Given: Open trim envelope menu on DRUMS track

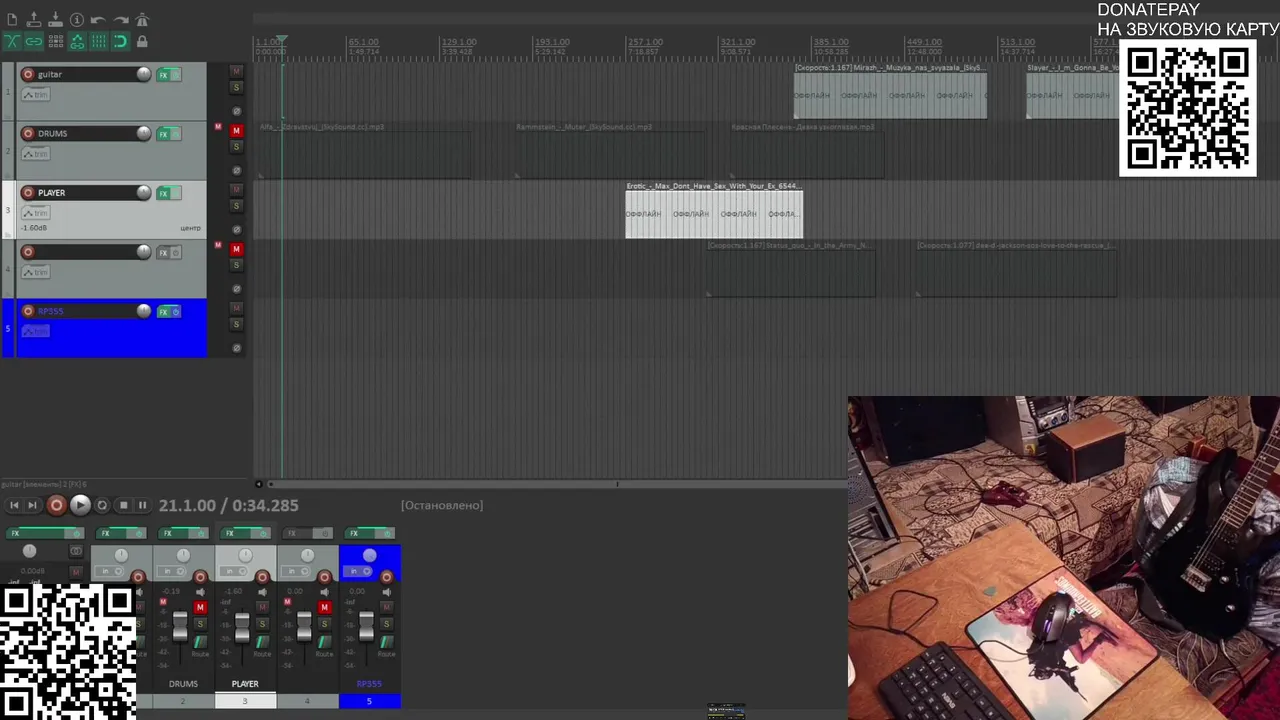Looking at the screenshot, I should point(36,153).
